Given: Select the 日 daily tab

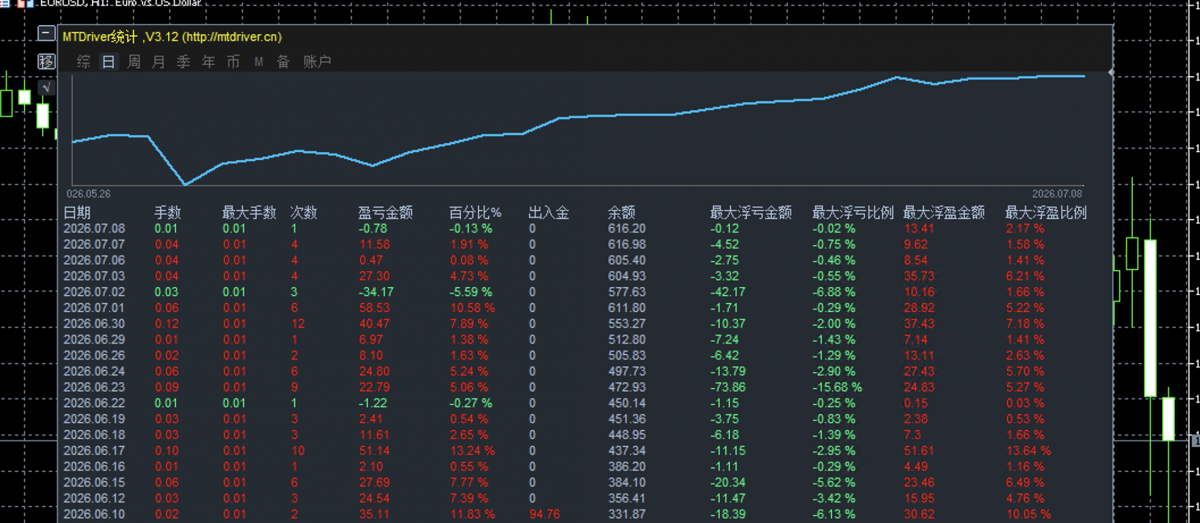Looking at the screenshot, I should pyautogui.click(x=108, y=62).
